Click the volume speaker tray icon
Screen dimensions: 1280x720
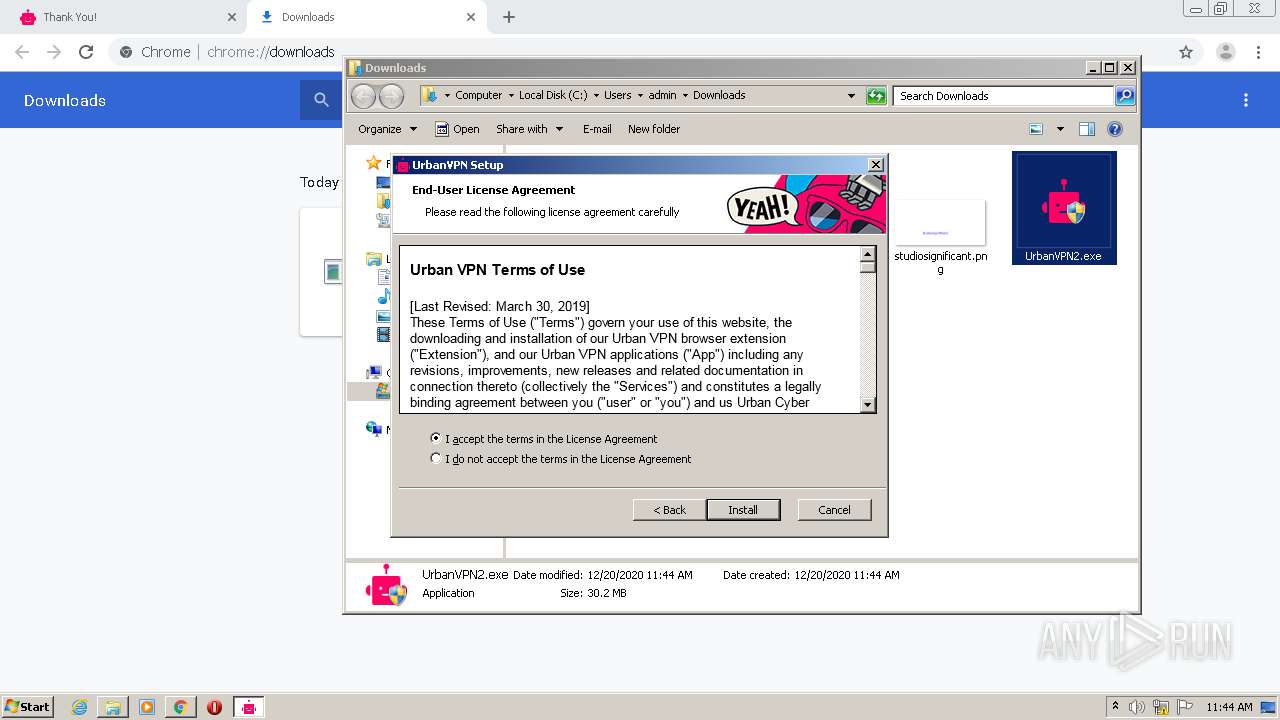pyautogui.click(x=1138, y=707)
